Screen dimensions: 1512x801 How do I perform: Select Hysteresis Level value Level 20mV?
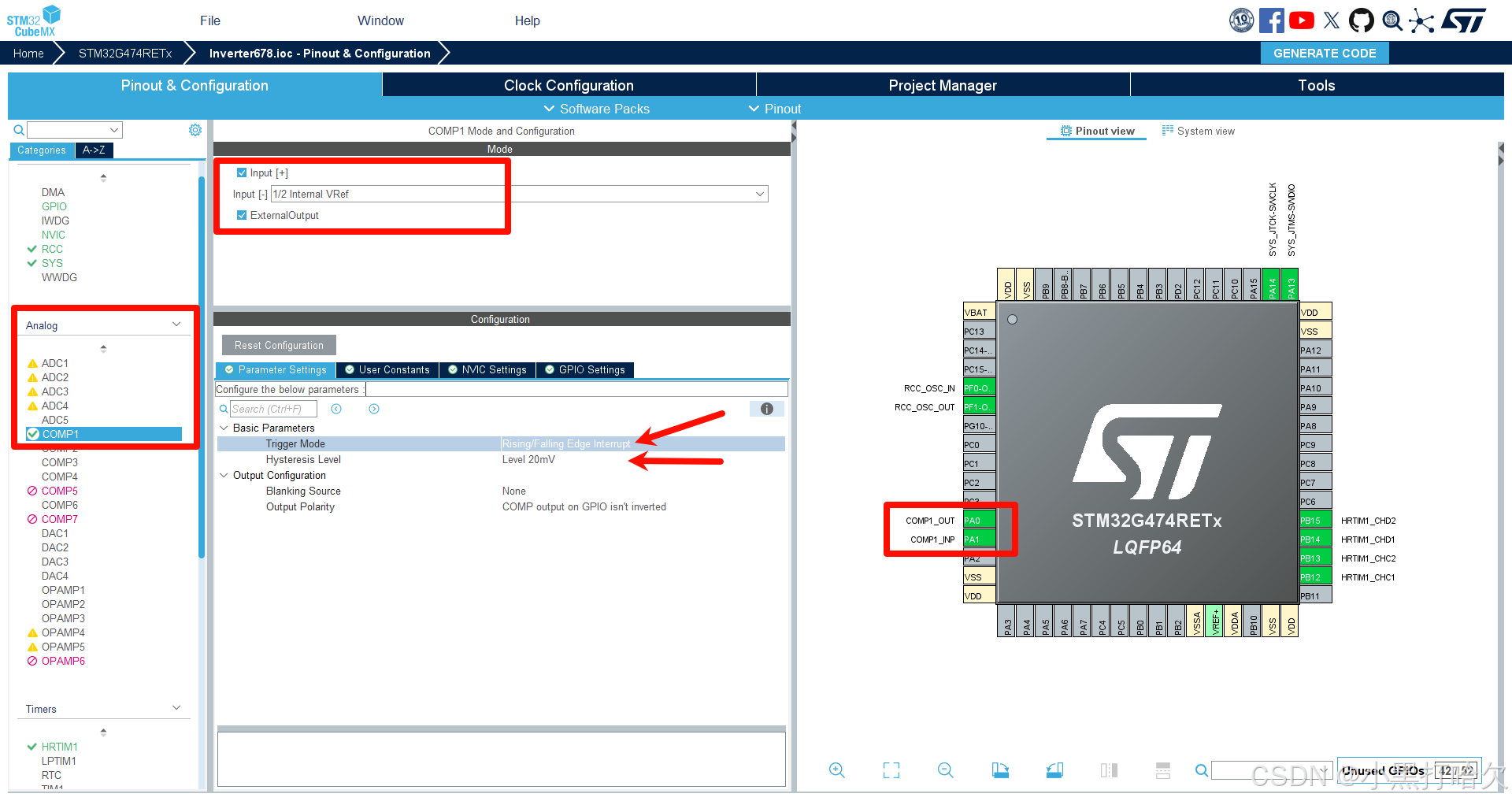528,459
